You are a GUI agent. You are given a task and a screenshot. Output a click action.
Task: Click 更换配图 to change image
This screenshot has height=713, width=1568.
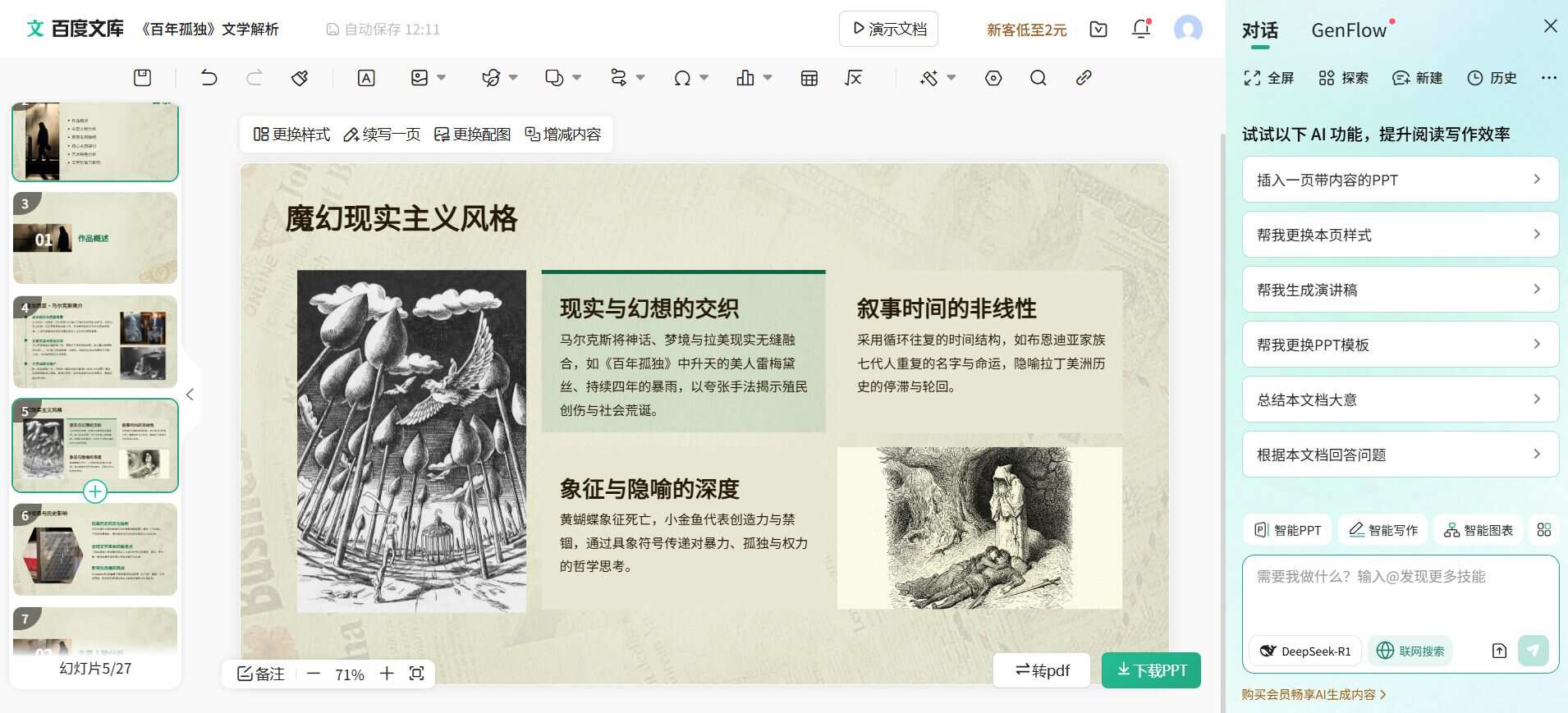click(x=472, y=134)
